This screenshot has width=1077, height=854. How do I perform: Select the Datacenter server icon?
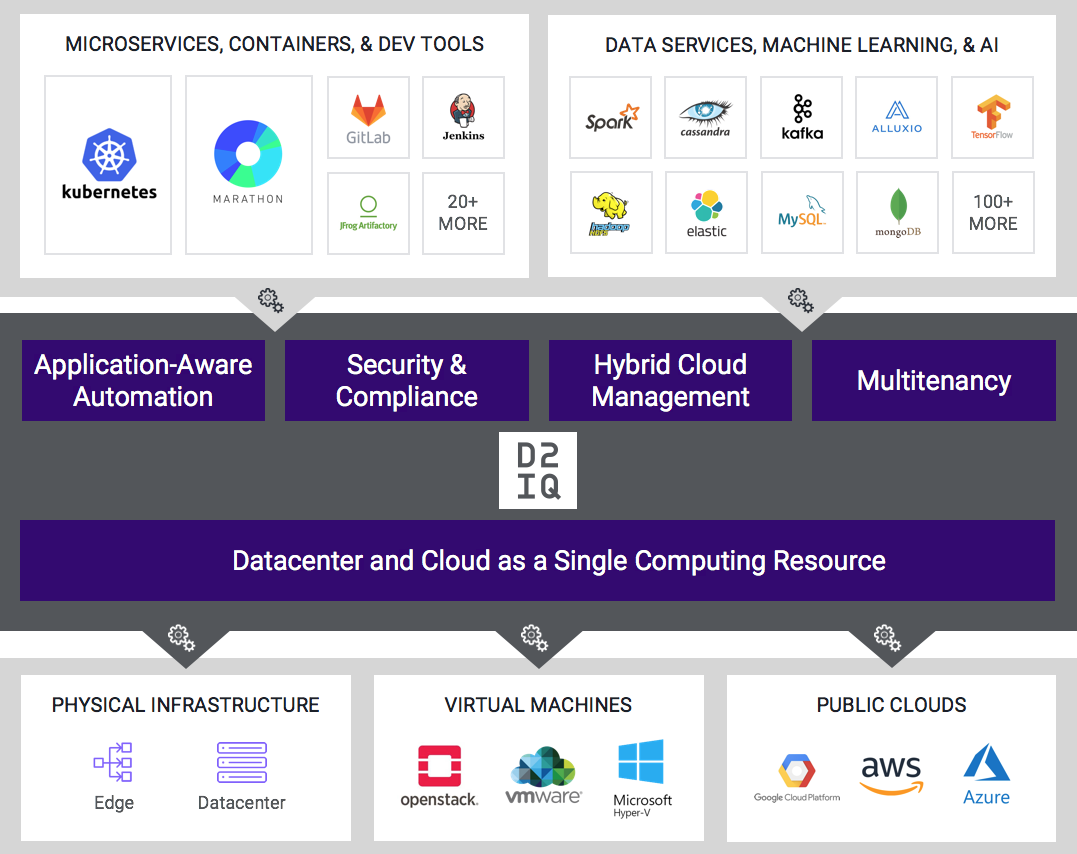pos(242,762)
